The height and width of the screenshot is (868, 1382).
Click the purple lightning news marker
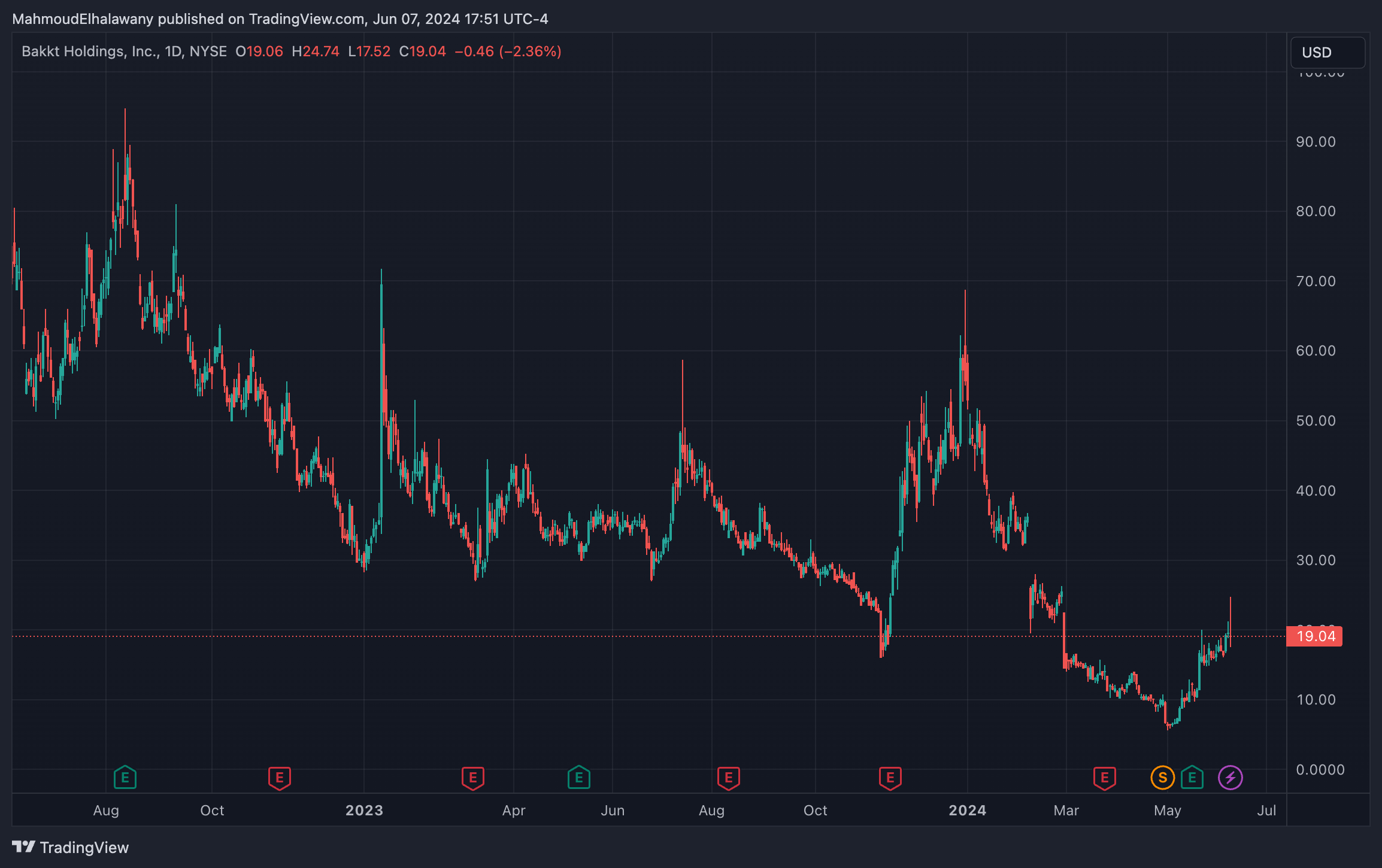pos(1230,778)
